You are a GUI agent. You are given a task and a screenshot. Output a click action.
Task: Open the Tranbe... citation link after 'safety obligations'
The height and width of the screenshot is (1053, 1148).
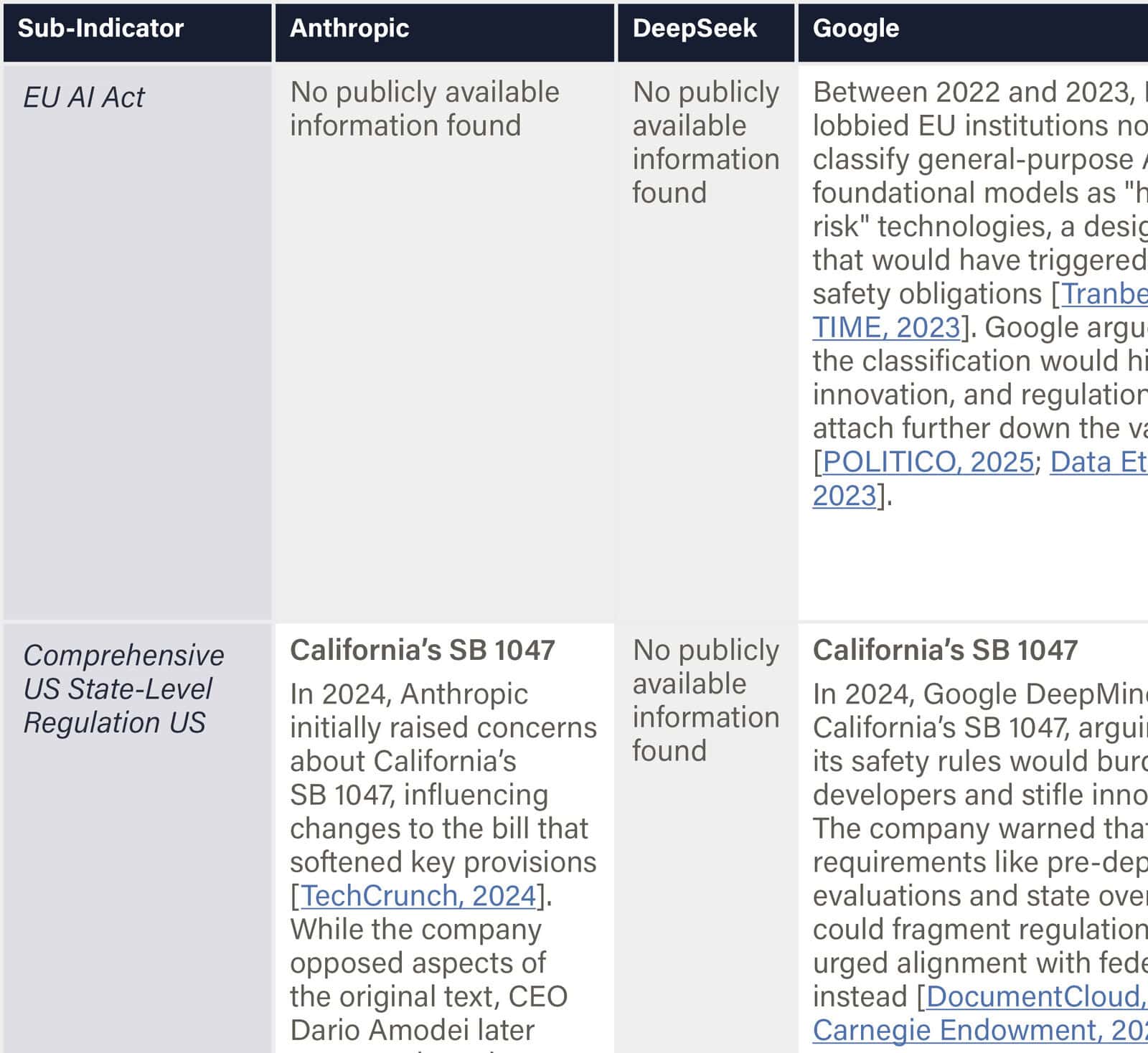coord(1104,294)
